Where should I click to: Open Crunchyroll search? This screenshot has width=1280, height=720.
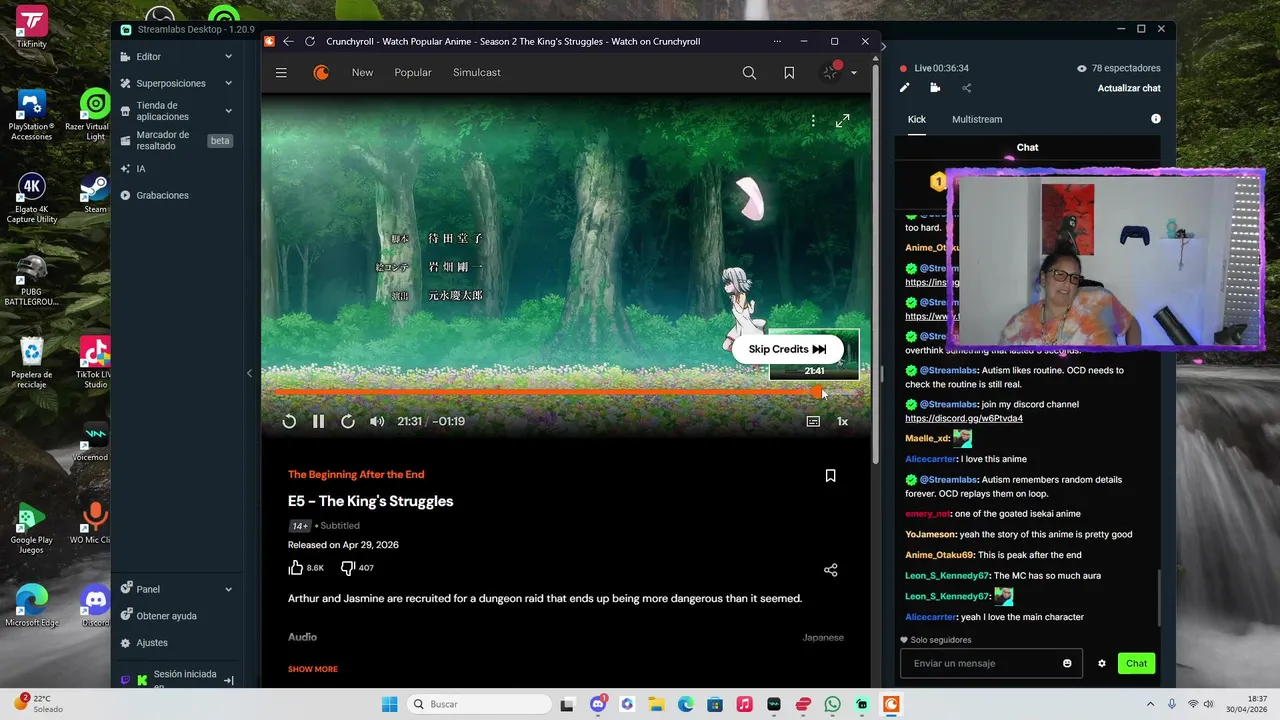749,73
